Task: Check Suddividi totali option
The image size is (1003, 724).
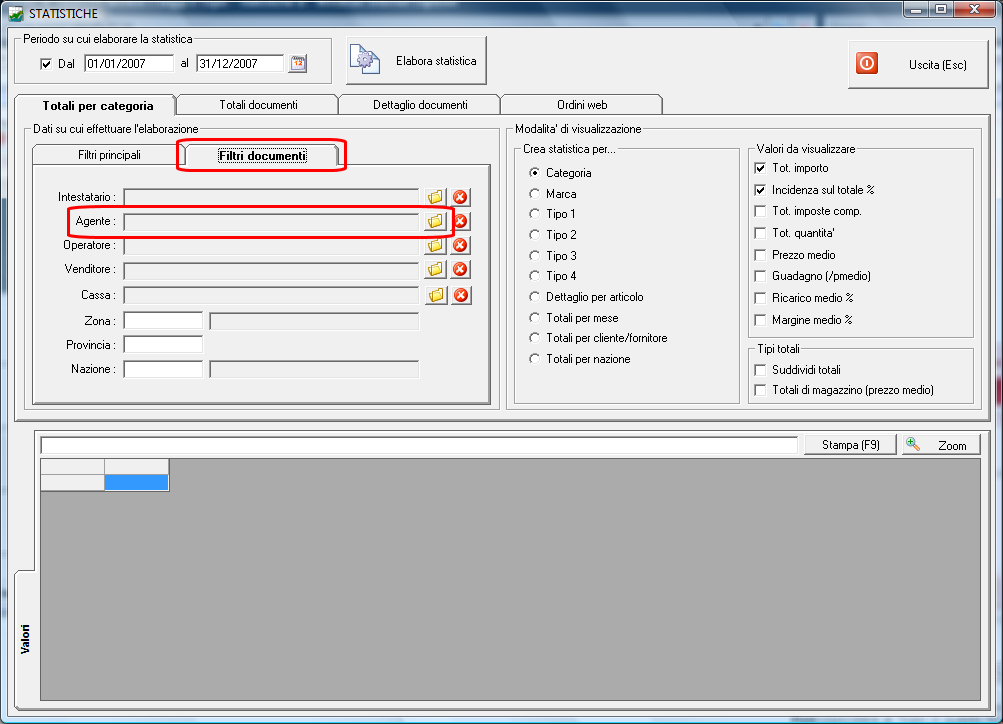Action: [760, 370]
